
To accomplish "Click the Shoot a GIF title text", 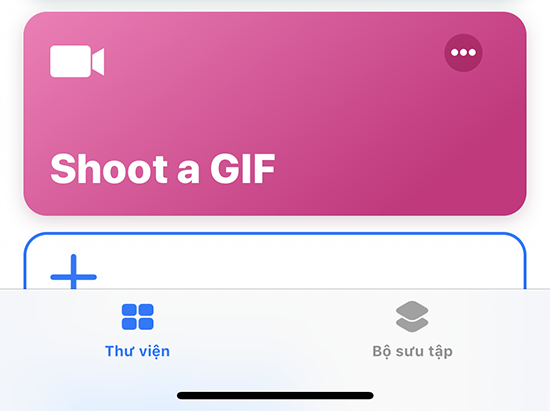I will tap(163, 169).
